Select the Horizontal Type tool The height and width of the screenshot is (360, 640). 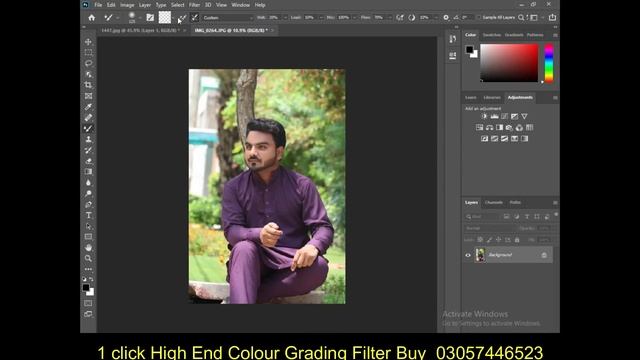pyautogui.click(x=88, y=215)
